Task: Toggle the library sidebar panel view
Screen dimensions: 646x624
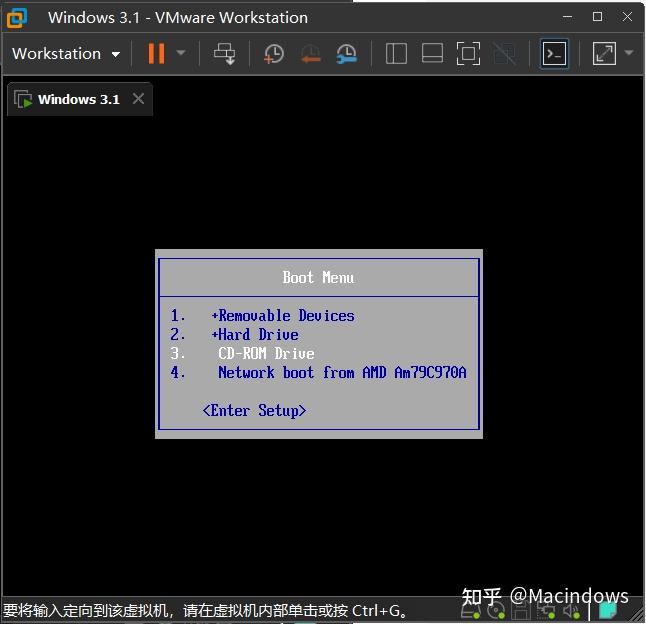Action: point(396,54)
